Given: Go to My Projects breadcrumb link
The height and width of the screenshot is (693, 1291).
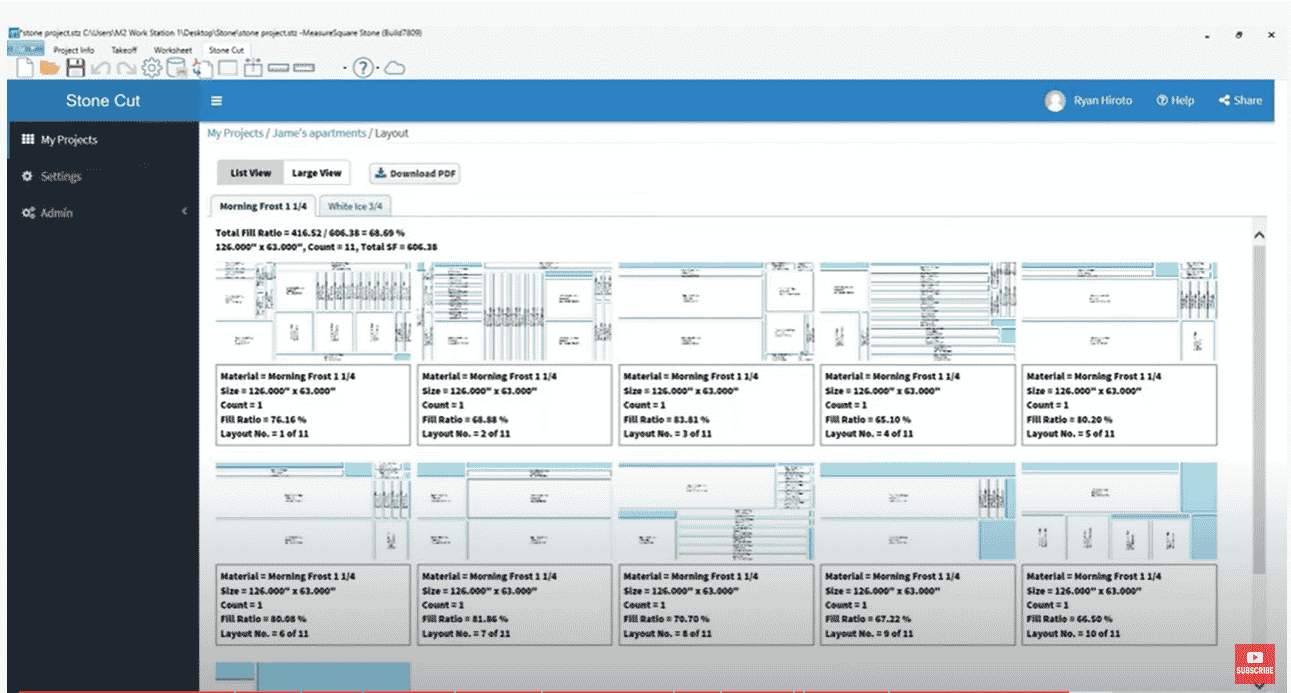Looking at the screenshot, I should click(x=235, y=133).
